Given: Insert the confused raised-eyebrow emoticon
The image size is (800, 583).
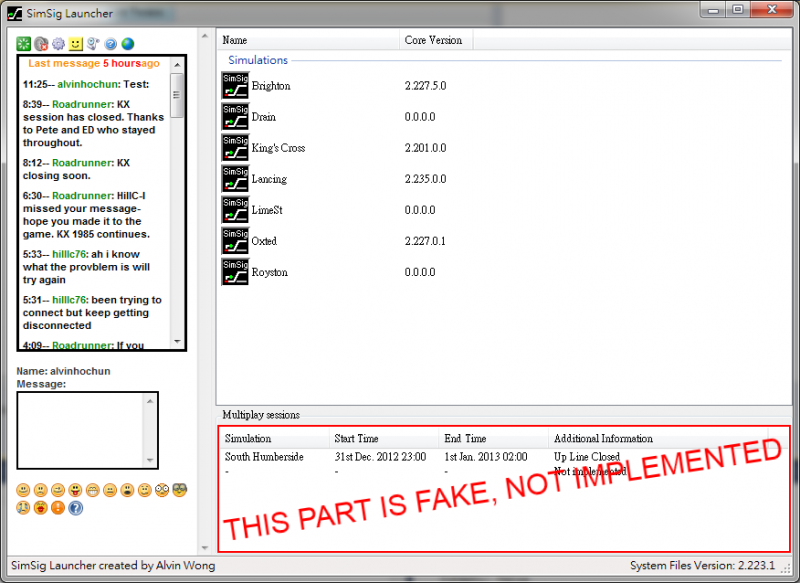Looking at the screenshot, I should pyautogui.click(x=145, y=491).
